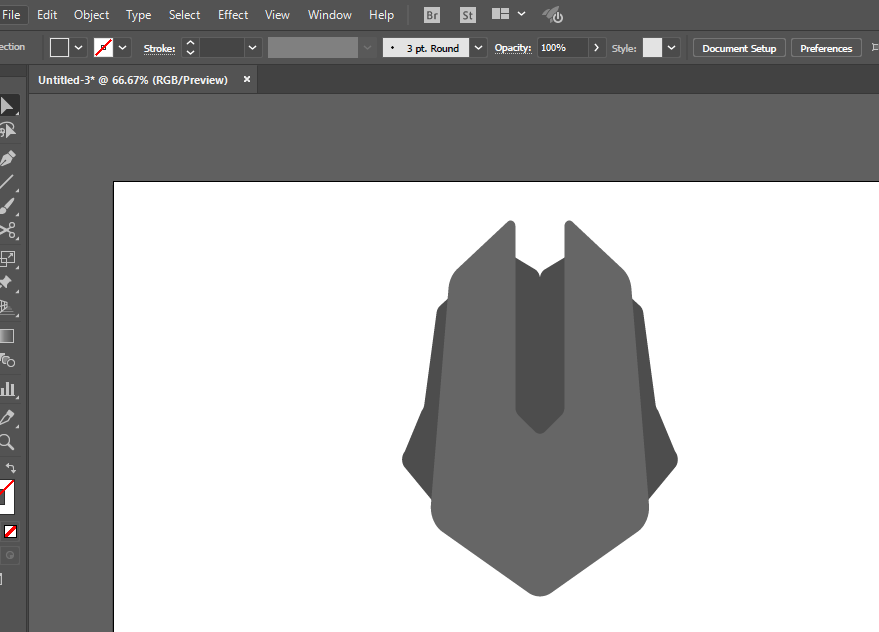The height and width of the screenshot is (632, 879).
Task: Select the Pen tool
Action: coord(8,158)
